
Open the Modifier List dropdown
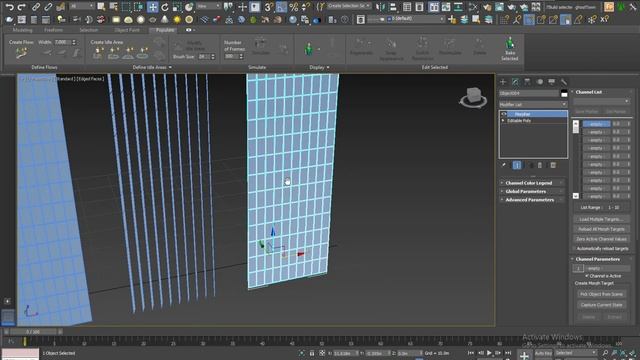click(533, 104)
